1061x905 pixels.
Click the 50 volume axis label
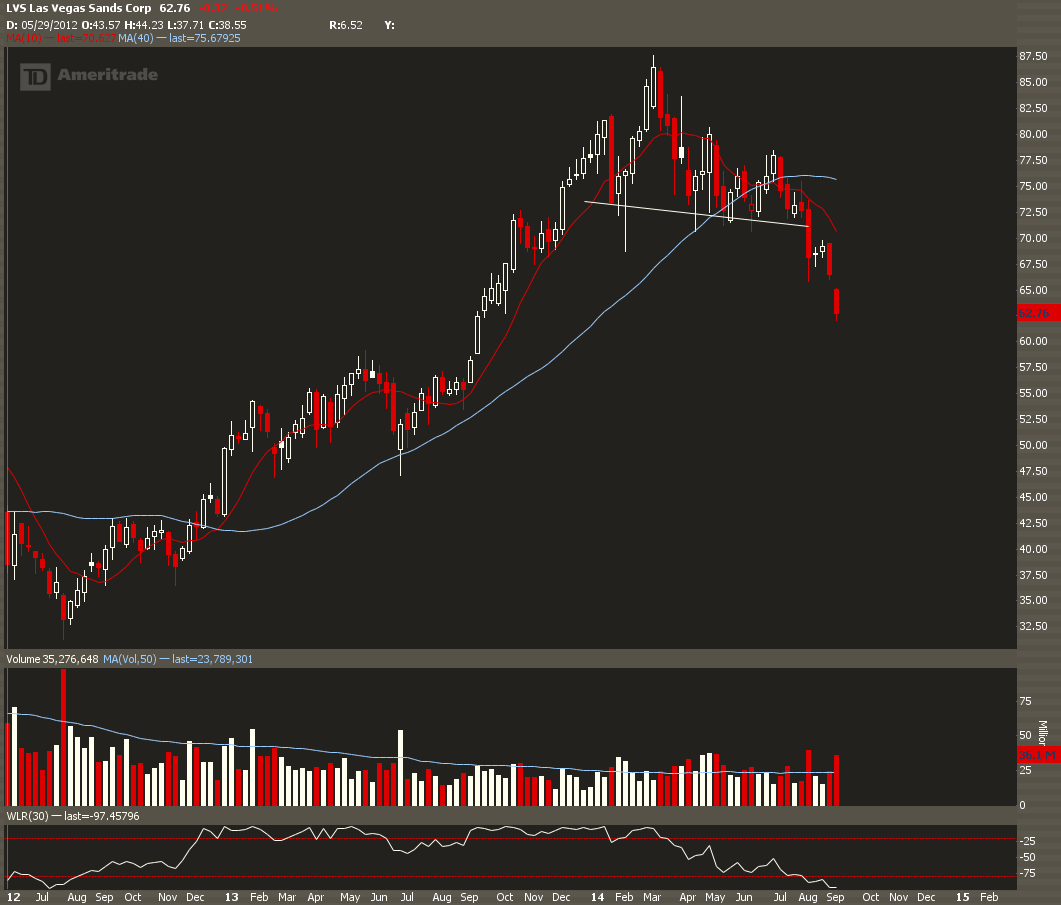pyautogui.click(x=1025, y=735)
